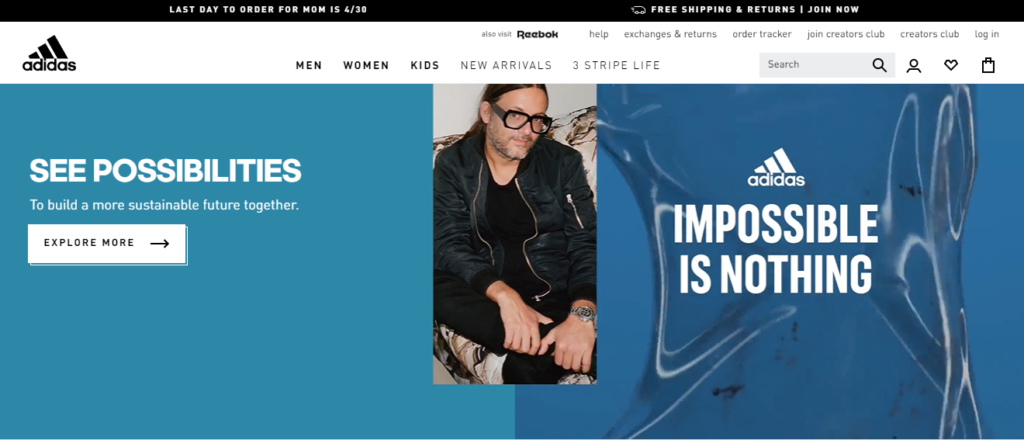Open the wishlist heart icon
Viewport: 1024px width, 440px height.
pos(951,65)
